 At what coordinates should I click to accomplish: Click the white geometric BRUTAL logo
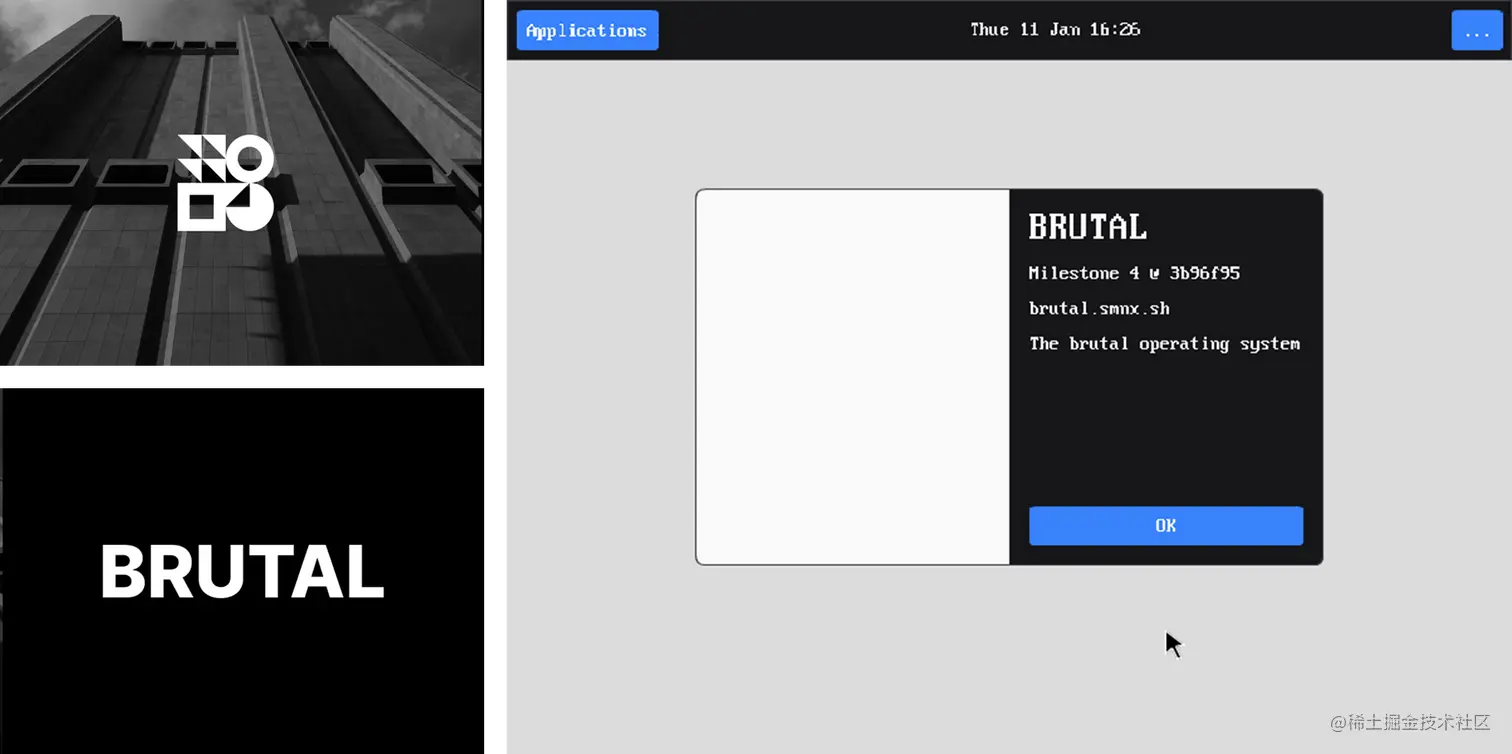coord(226,183)
